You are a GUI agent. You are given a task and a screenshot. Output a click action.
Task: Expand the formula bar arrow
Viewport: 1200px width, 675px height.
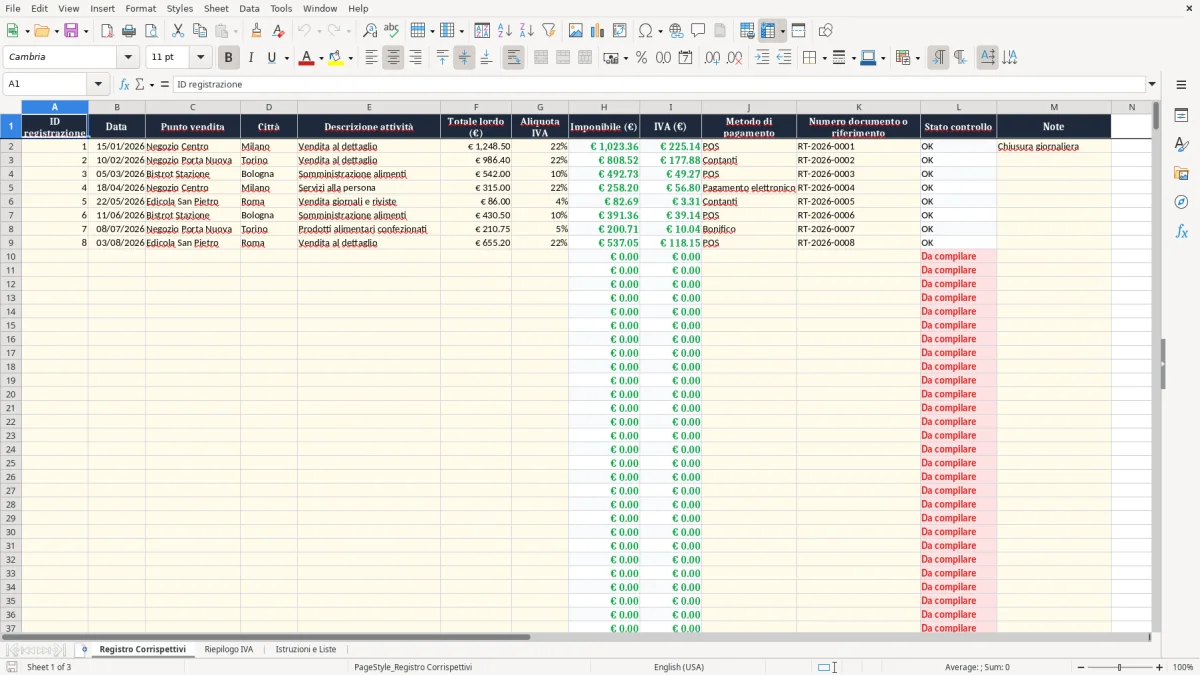tap(1152, 84)
